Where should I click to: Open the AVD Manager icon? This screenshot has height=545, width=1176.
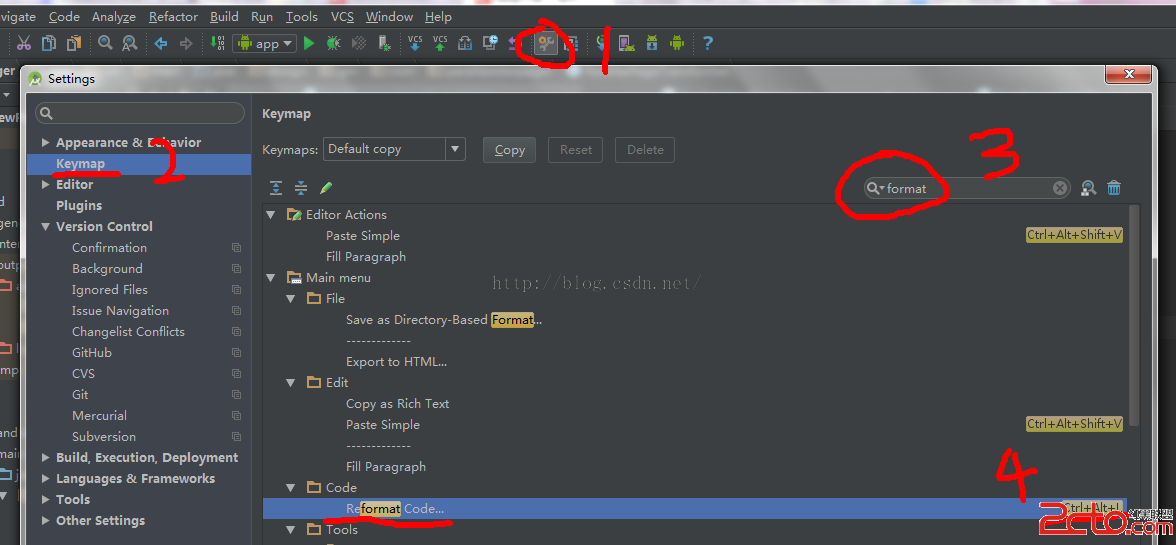point(626,43)
